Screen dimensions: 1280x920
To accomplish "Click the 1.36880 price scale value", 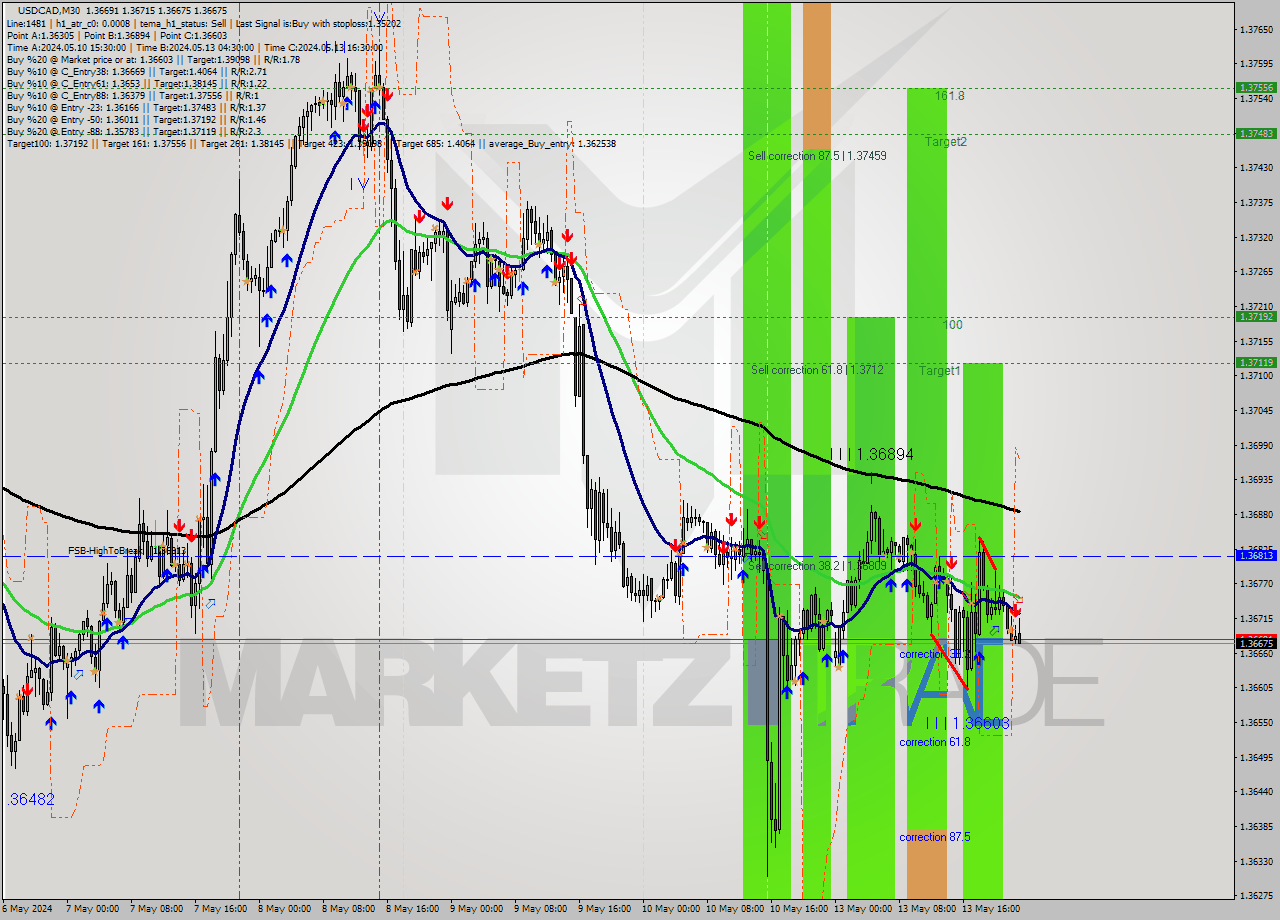I will (x=1256, y=515).
